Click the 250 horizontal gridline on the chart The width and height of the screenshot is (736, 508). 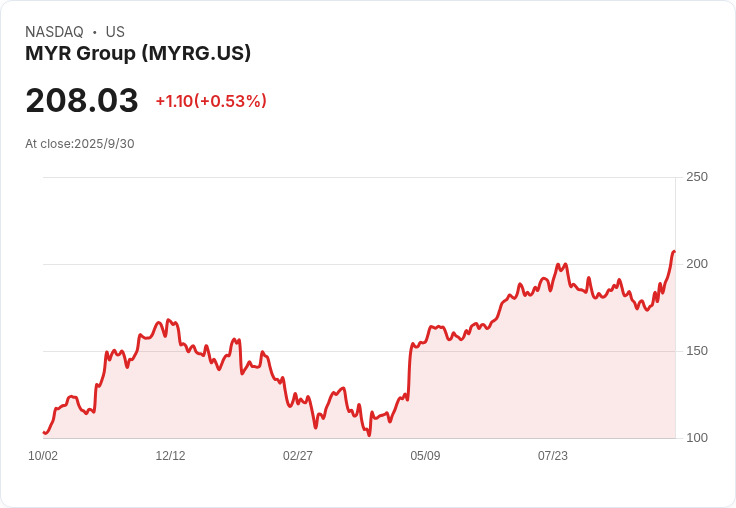pos(360,178)
